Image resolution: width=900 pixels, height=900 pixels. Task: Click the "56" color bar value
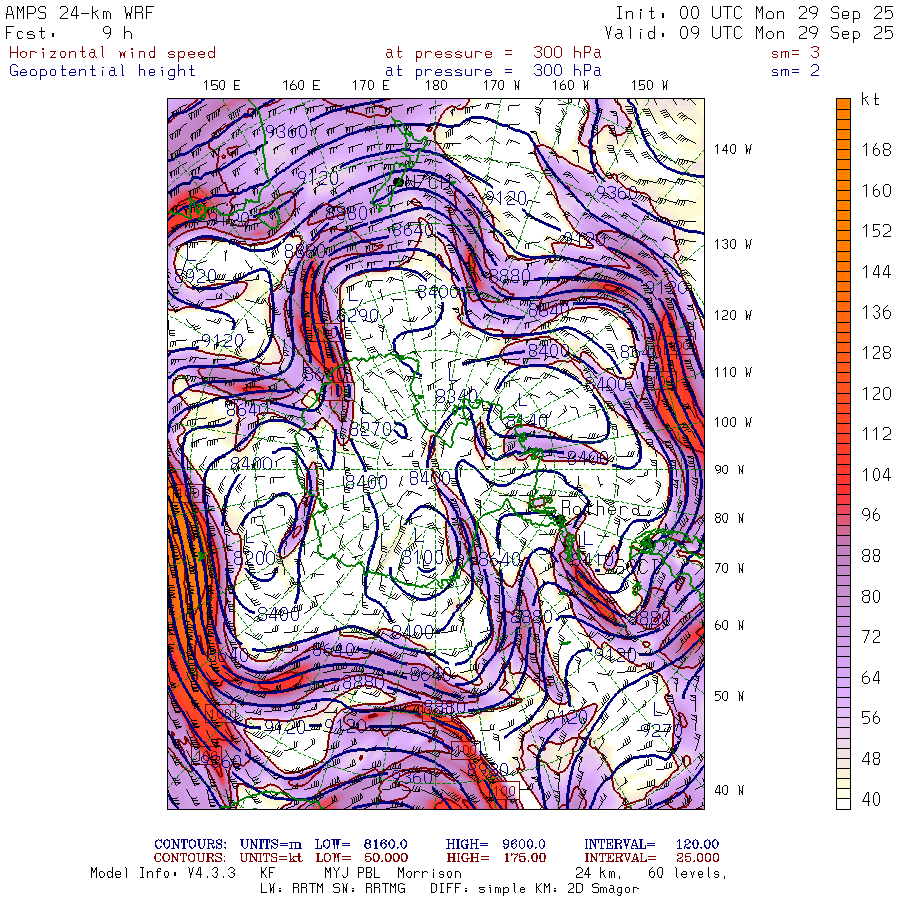pyautogui.click(x=871, y=718)
